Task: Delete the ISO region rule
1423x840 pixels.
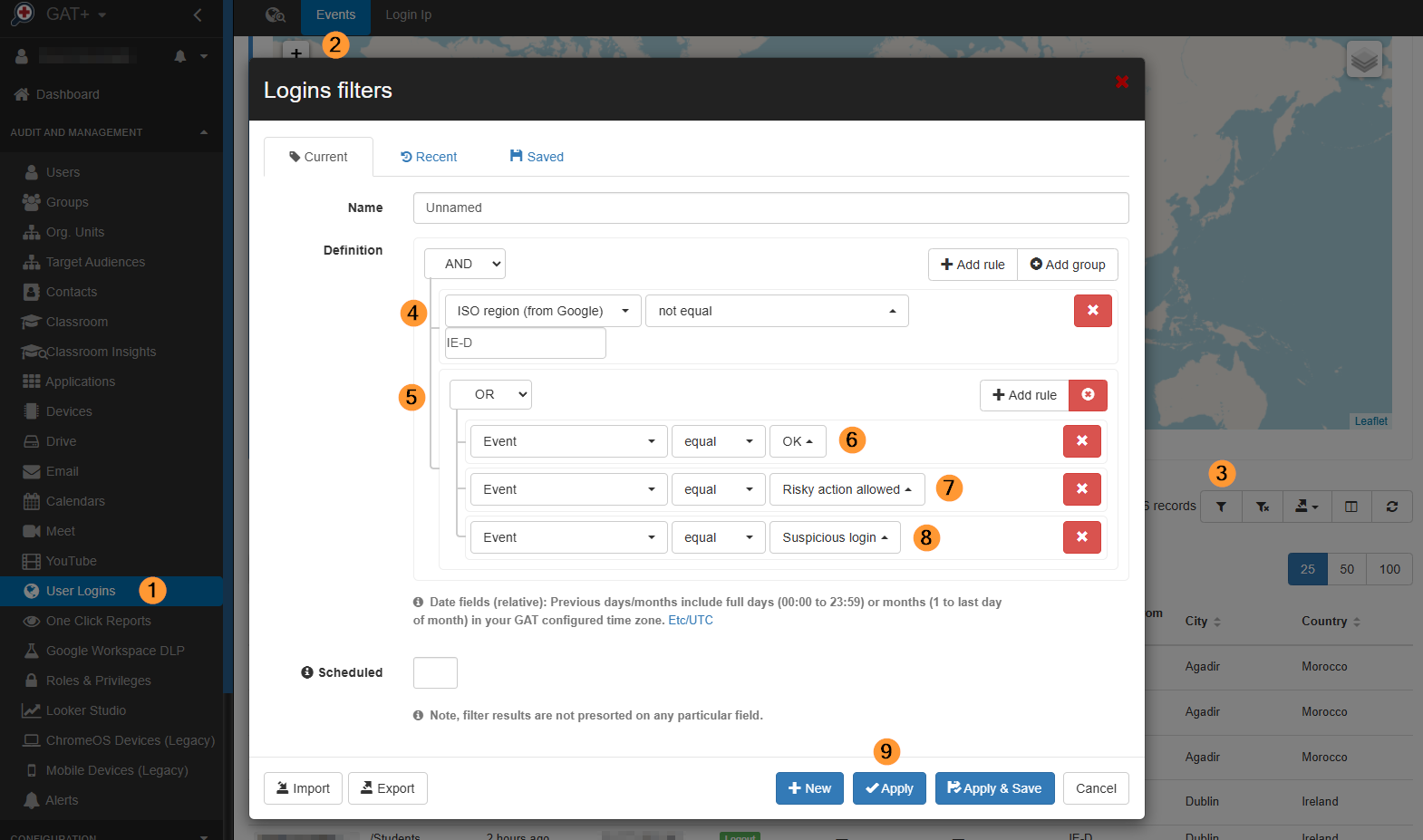Action: (x=1093, y=311)
